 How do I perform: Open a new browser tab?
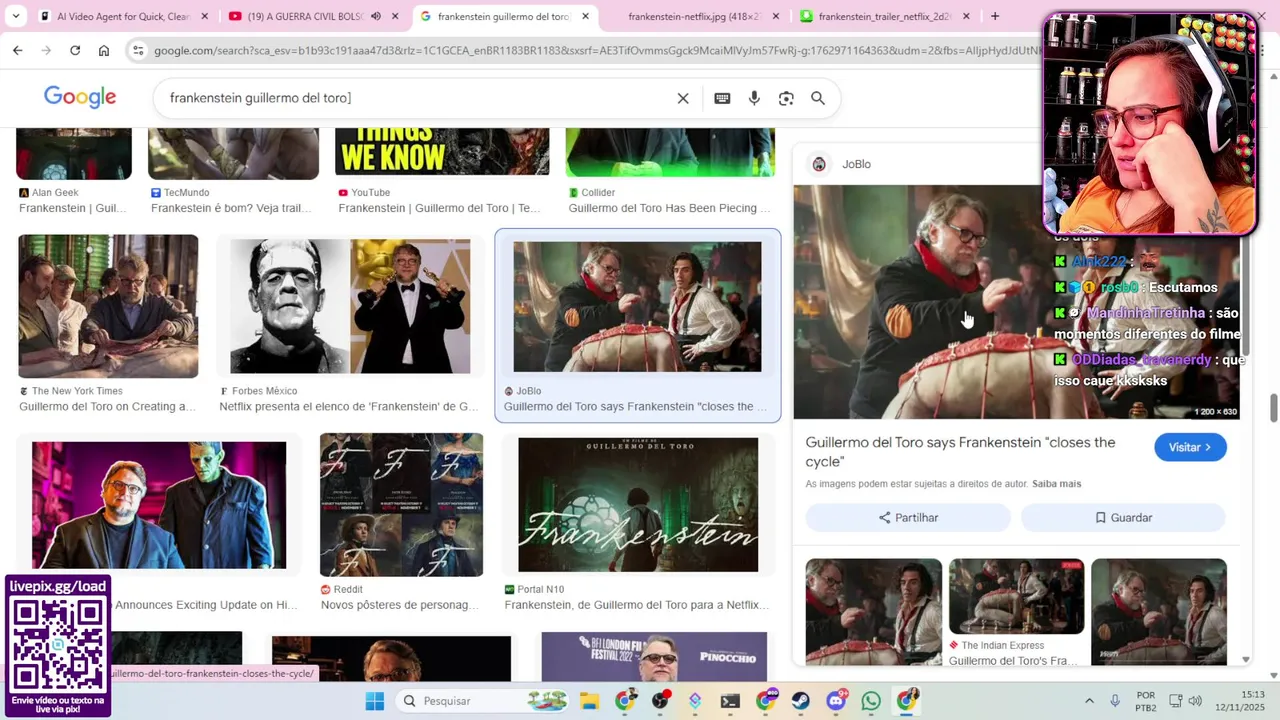point(994,16)
